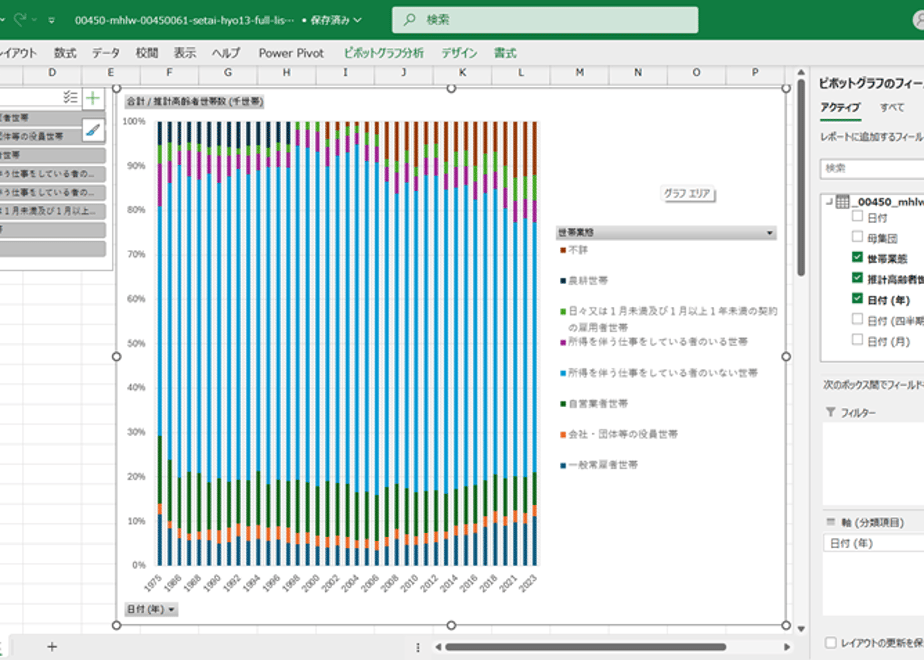Uncheck the 推計高齢者世帯数 field checkbox
Image resolution: width=924 pixels, height=660 pixels.
click(x=857, y=278)
